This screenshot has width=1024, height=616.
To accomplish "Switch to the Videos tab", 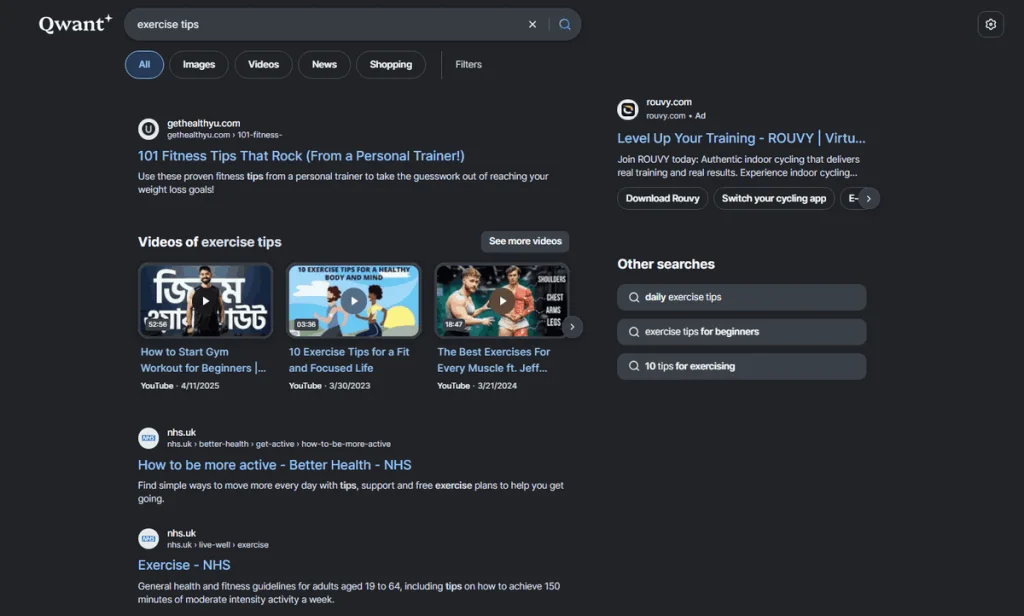I will pos(263,65).
